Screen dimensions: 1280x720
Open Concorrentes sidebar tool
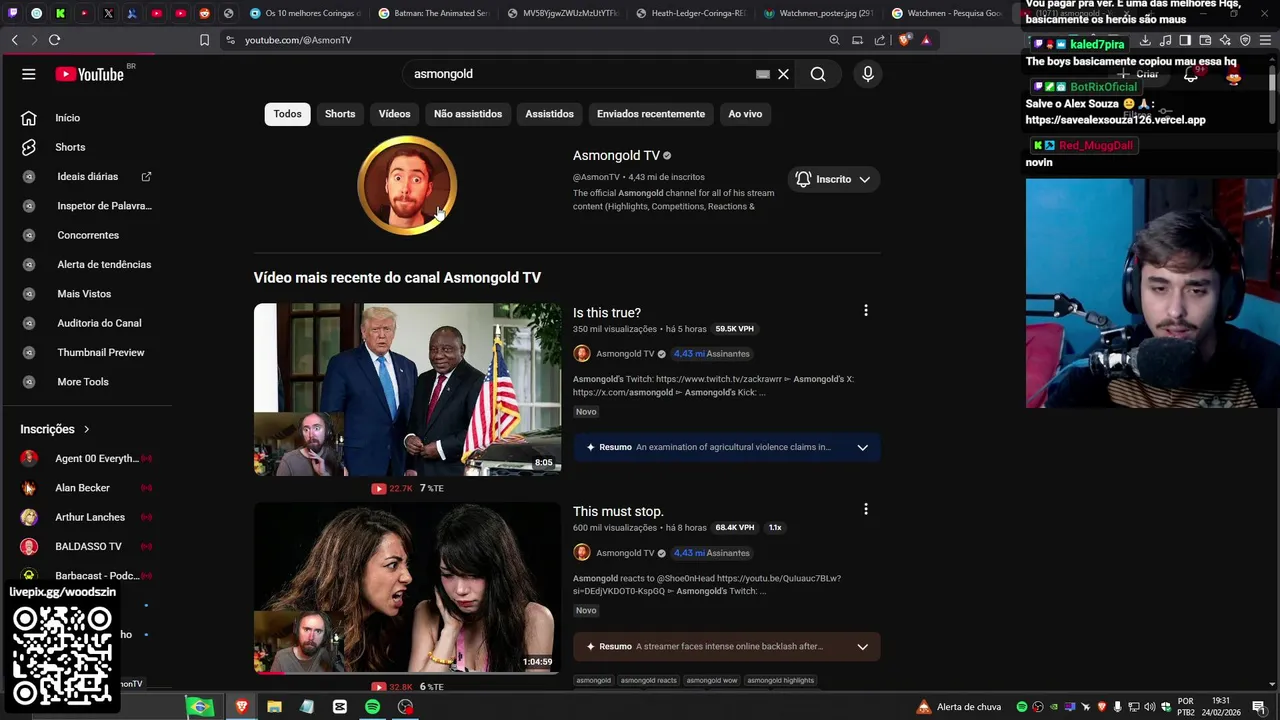(x=86, y=235)
